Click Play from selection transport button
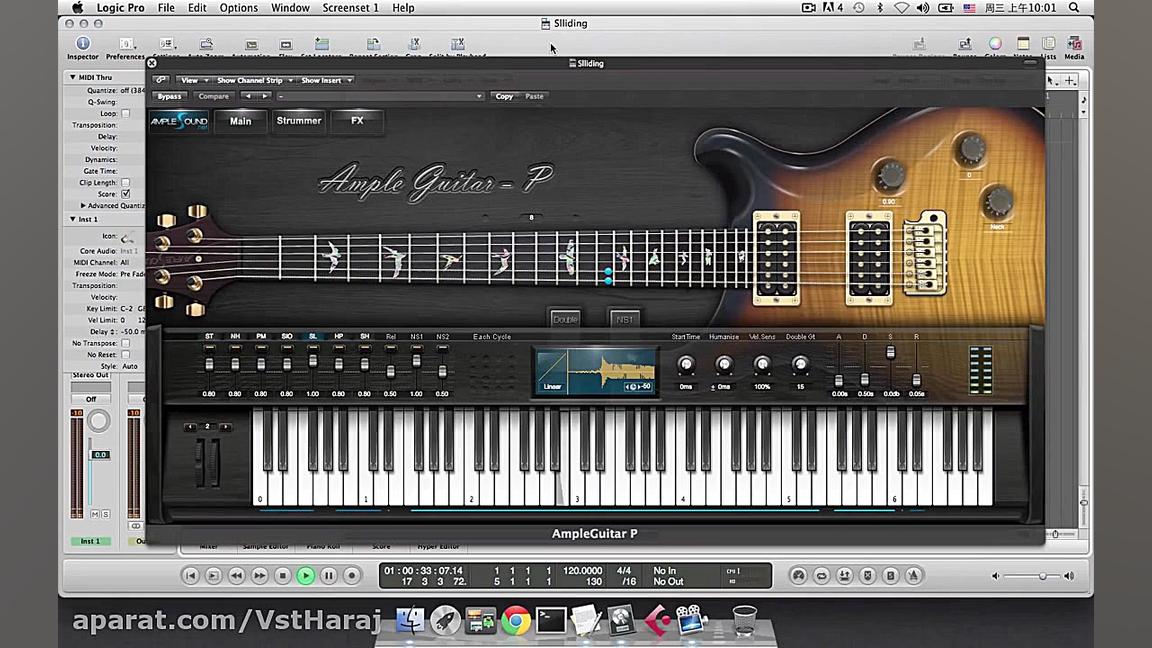The image size is (1152, 648). 213,576
